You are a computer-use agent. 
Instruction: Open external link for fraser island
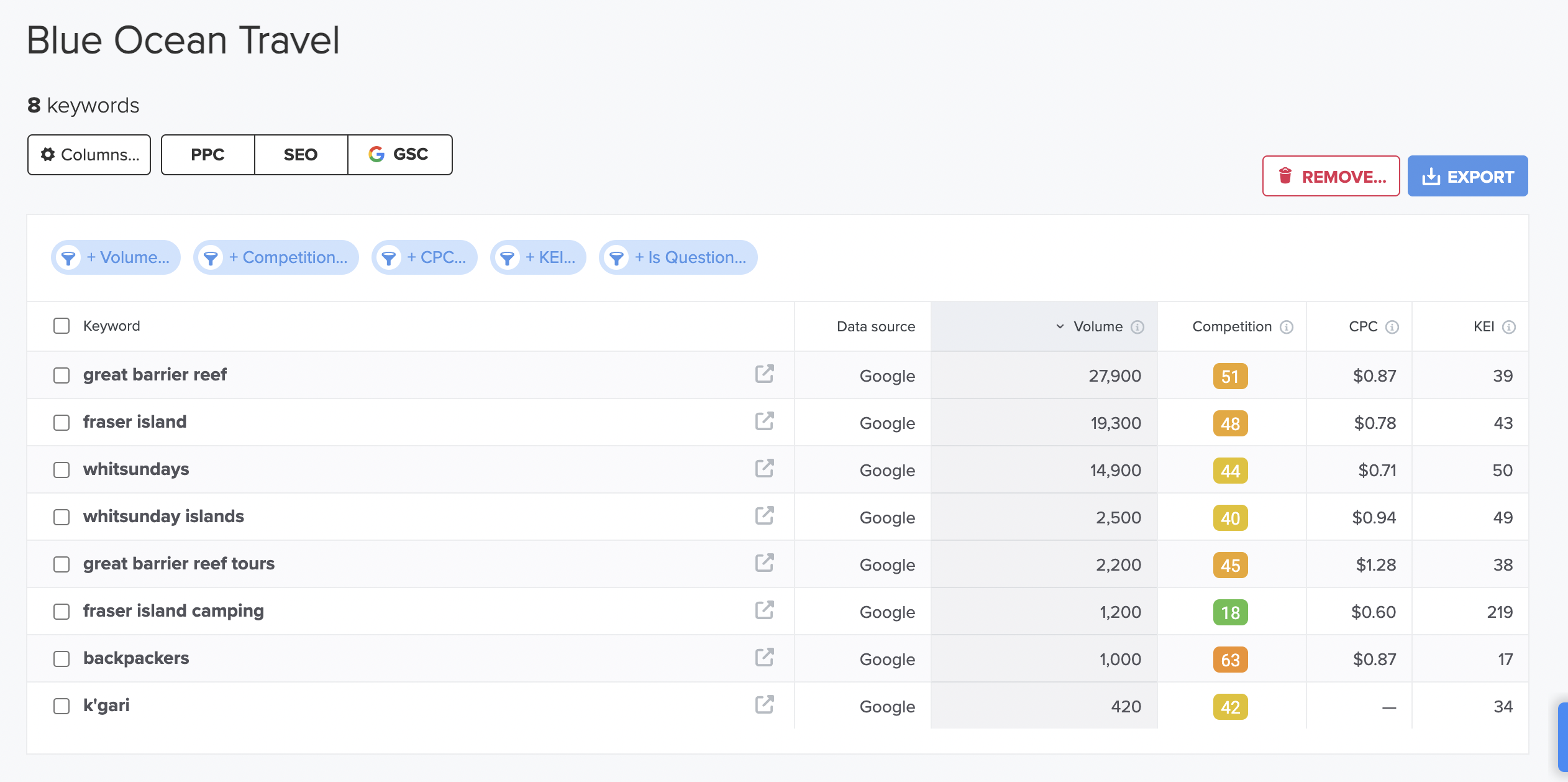click(764, 421)
